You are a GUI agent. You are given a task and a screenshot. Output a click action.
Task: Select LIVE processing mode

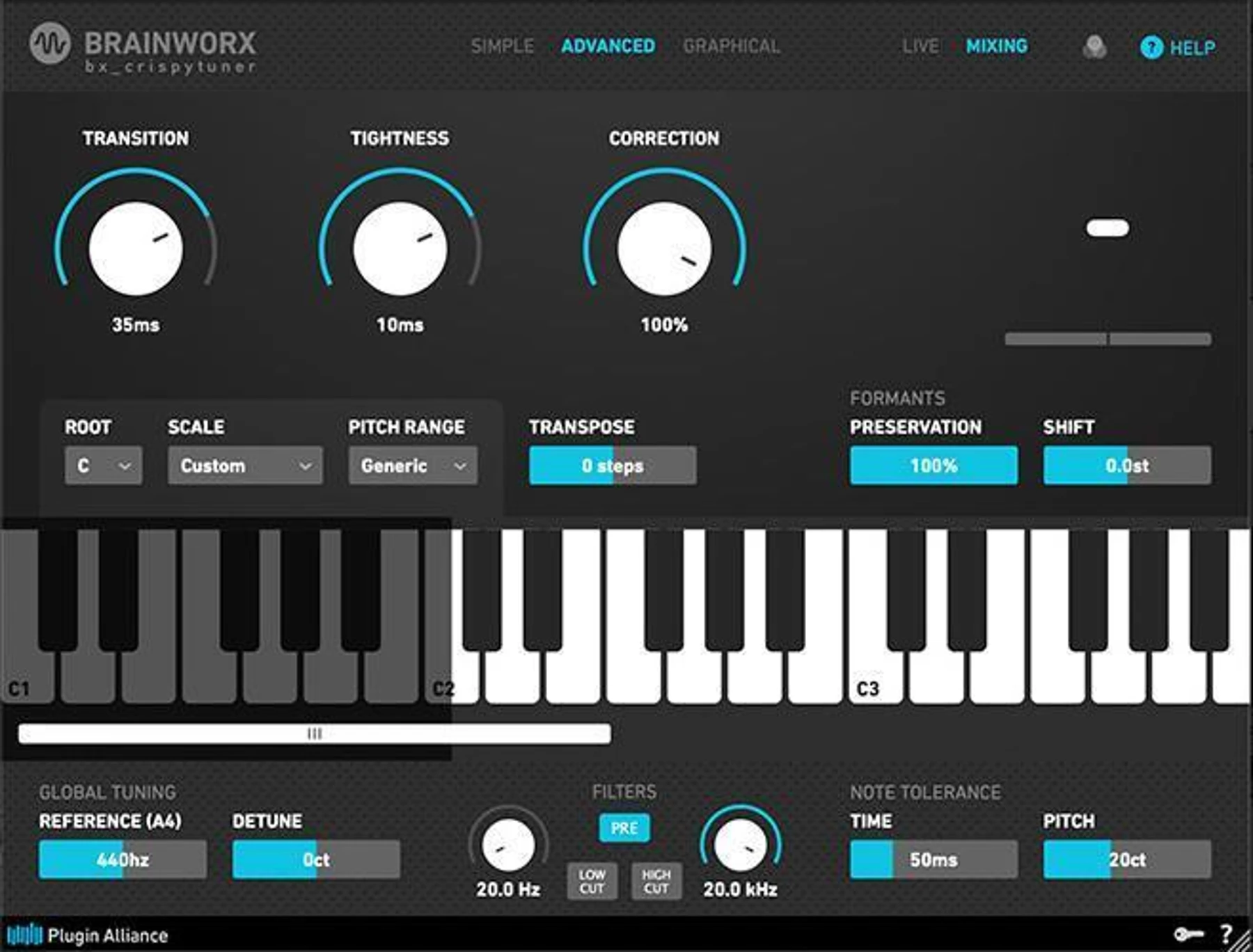pos(921,46)
